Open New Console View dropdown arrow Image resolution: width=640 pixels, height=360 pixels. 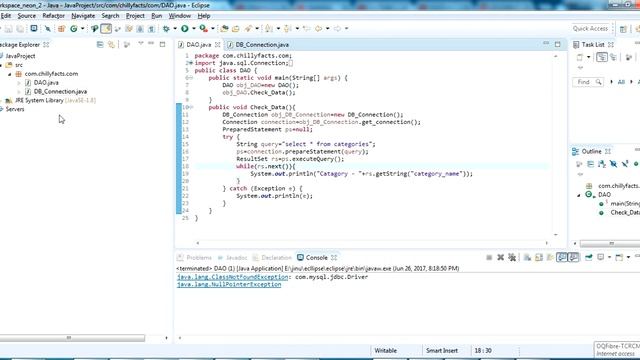628,258
